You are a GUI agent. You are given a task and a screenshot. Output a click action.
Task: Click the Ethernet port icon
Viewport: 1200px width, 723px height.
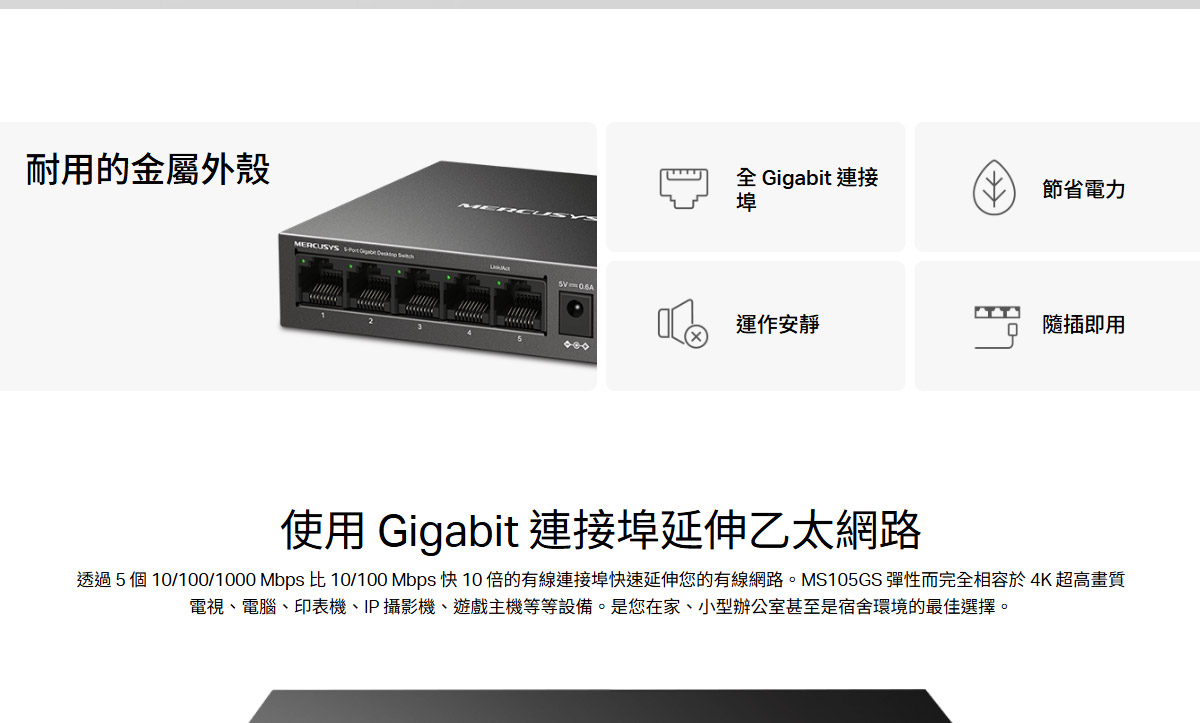pyautogui.click(x=683, y=188)
